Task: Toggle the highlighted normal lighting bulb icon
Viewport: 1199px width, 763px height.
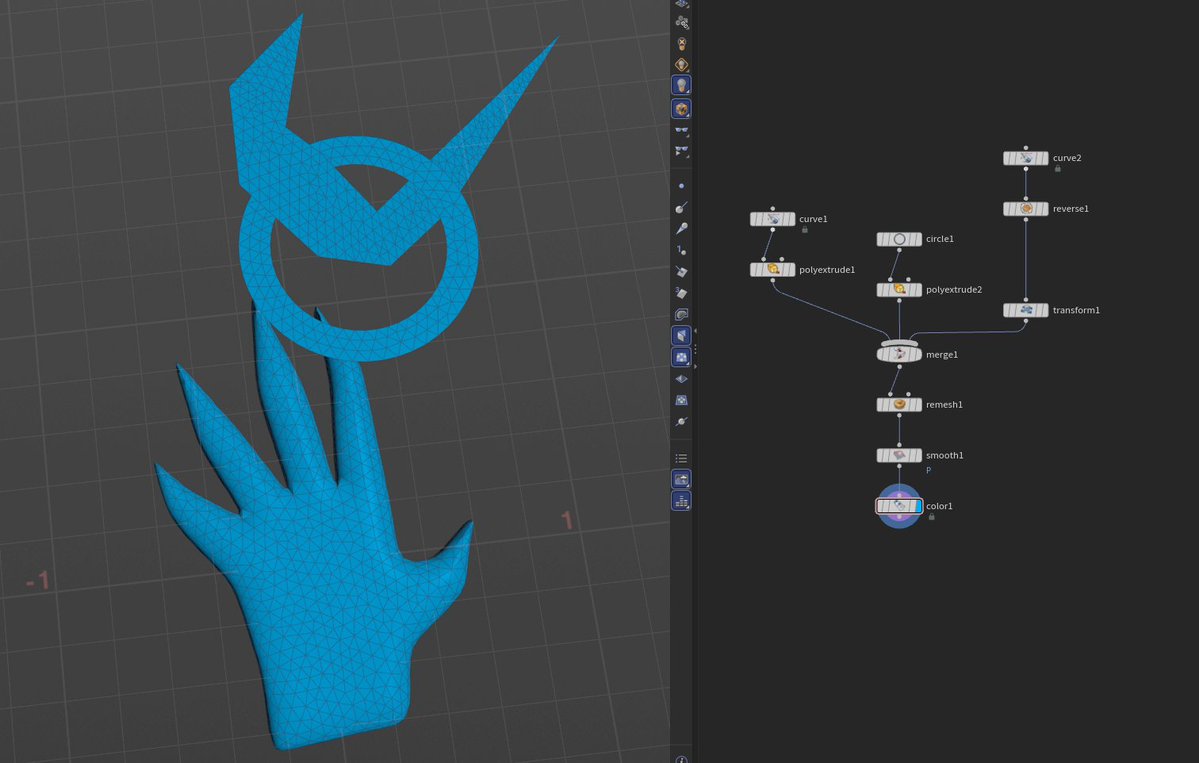Action: tap(681, 86)
